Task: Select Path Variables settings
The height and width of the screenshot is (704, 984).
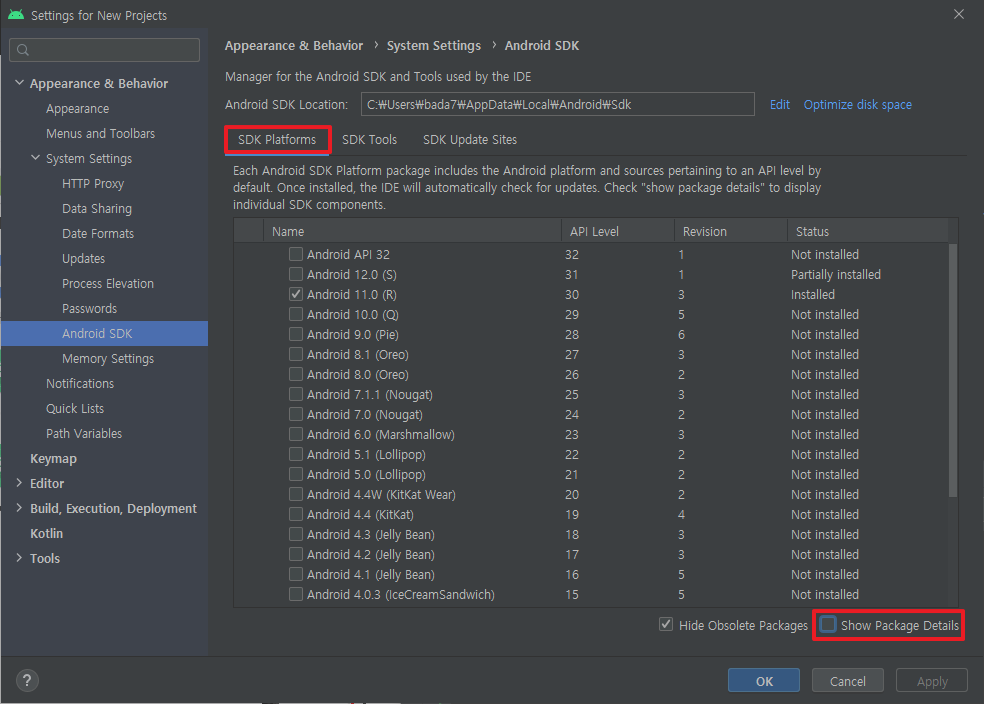Action: 84,434
